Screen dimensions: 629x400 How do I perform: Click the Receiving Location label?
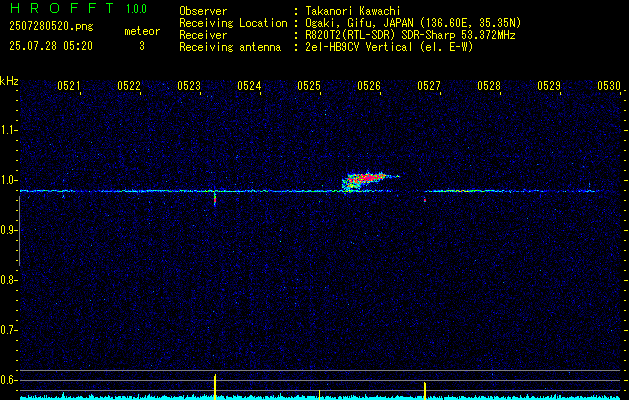pos(233,23)
